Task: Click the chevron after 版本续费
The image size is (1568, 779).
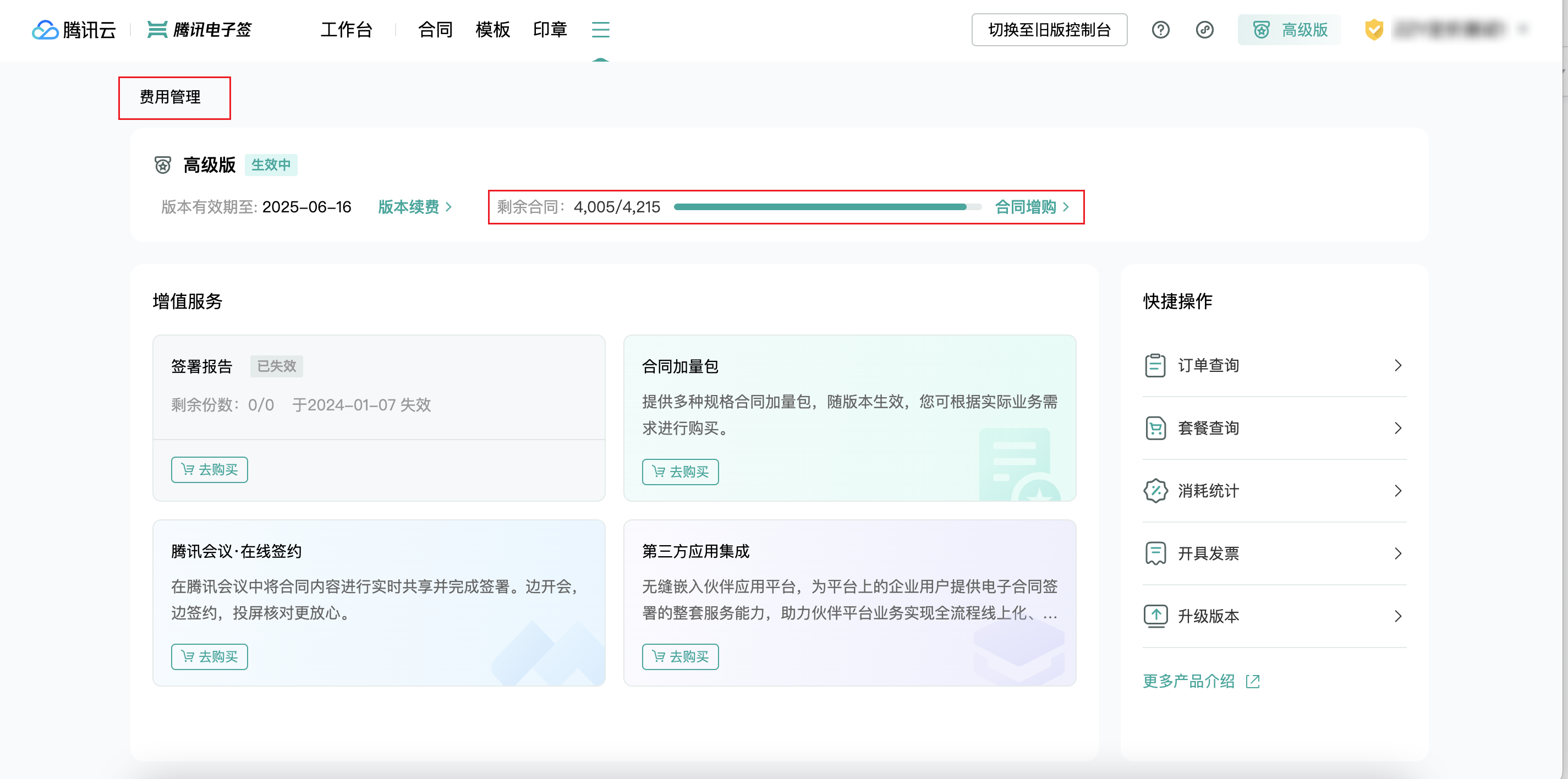Action: point(448,207)
